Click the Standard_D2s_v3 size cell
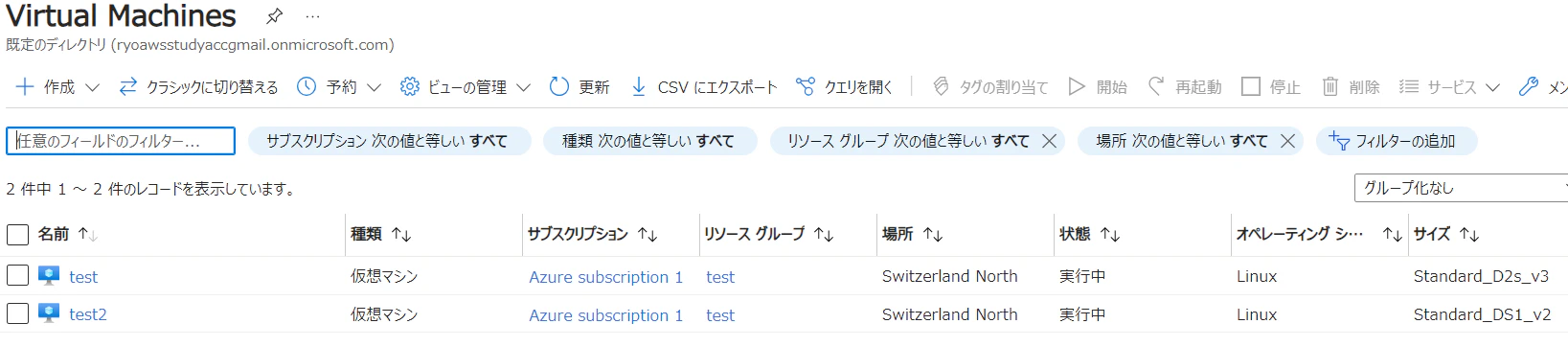This screenshot has height=347, width=1568. 1481,276
